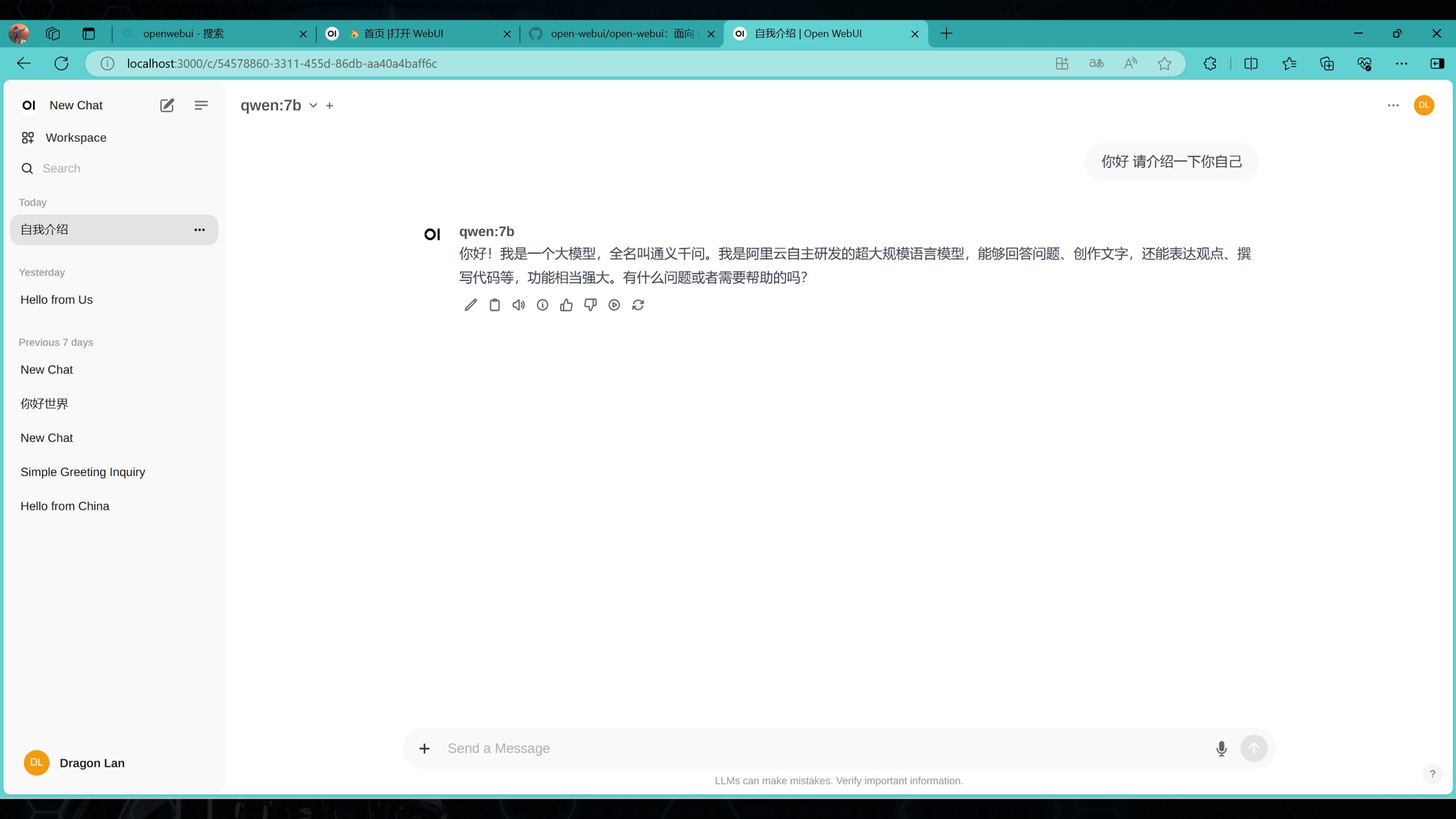The width and height of the screenshot is (1456, 819).
Task: Add another model with plus button
Action: tap(330, 105)
